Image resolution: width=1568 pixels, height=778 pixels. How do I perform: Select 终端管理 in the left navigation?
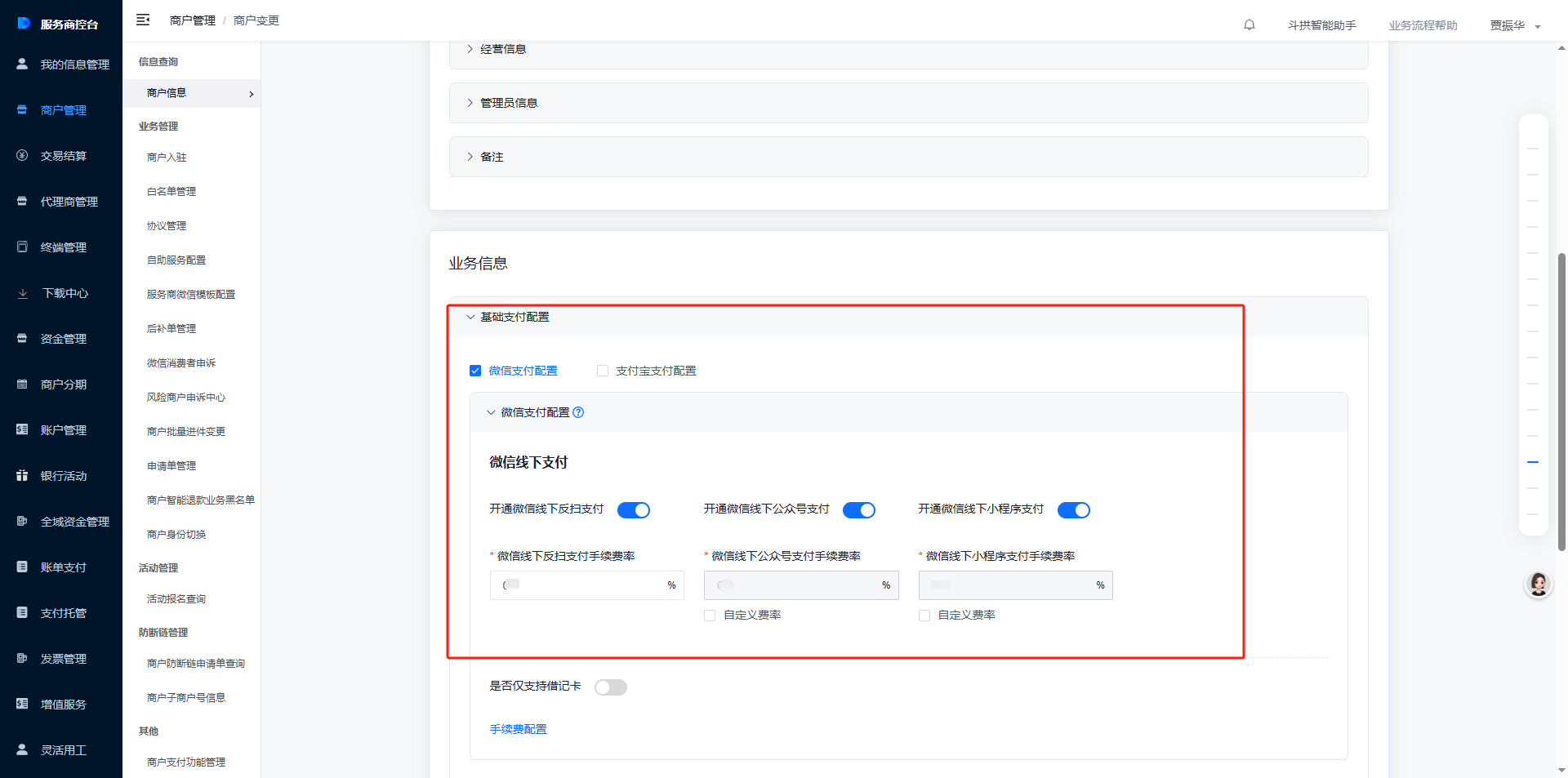pyautogui.click(x=63, y=247)
